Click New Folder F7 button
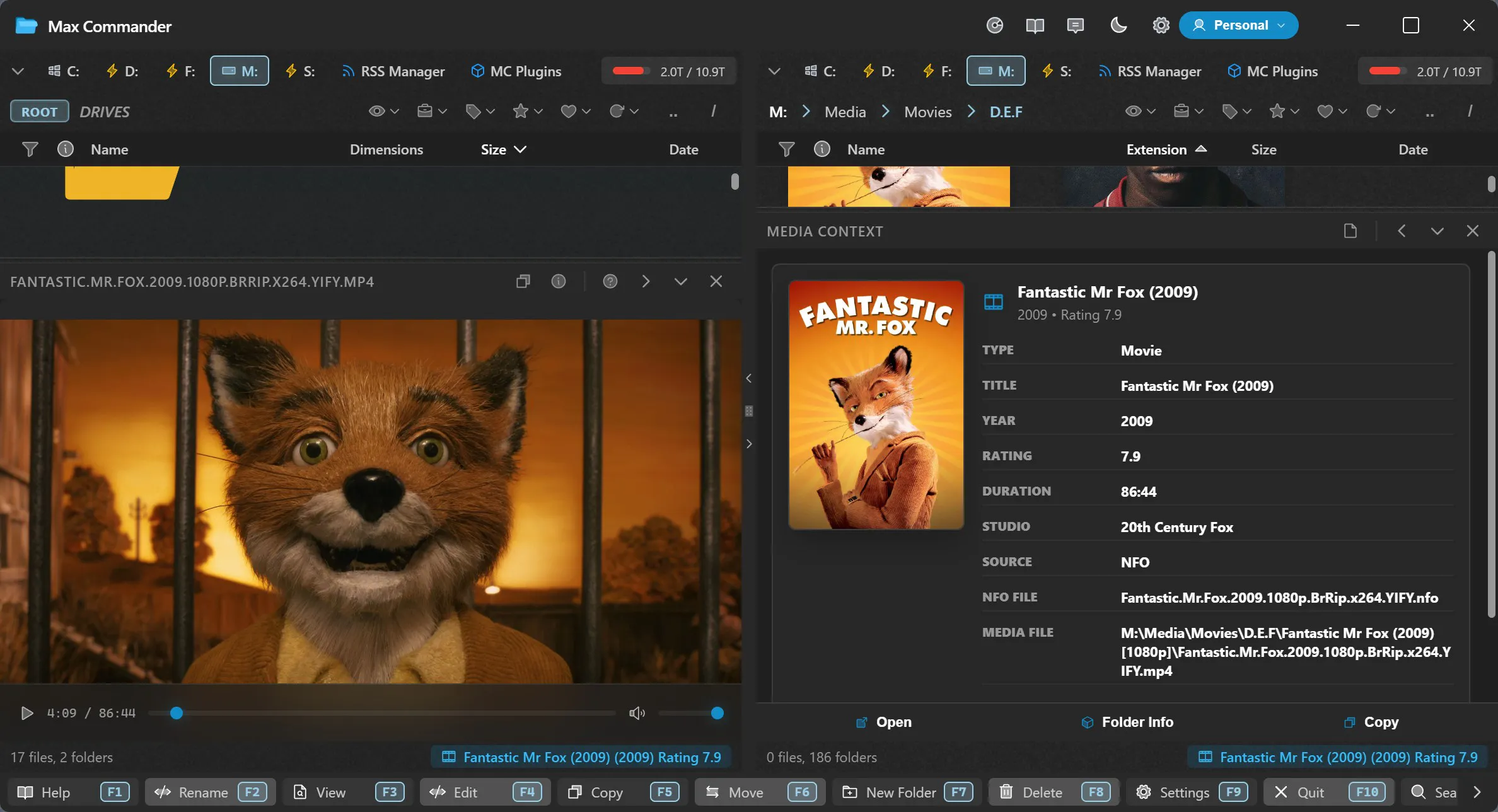Image resolution: width=1498 pixels, height=812 pixels. [907, 792]
